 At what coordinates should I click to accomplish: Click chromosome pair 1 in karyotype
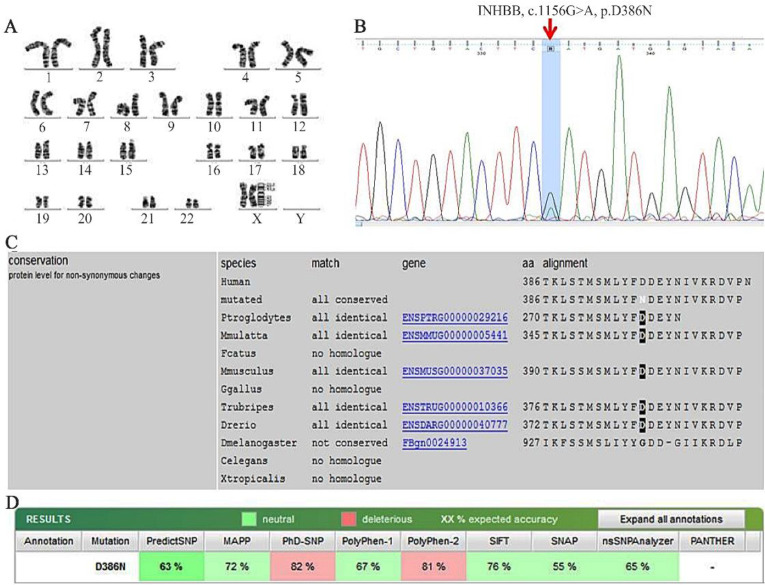tap(49, 53)
